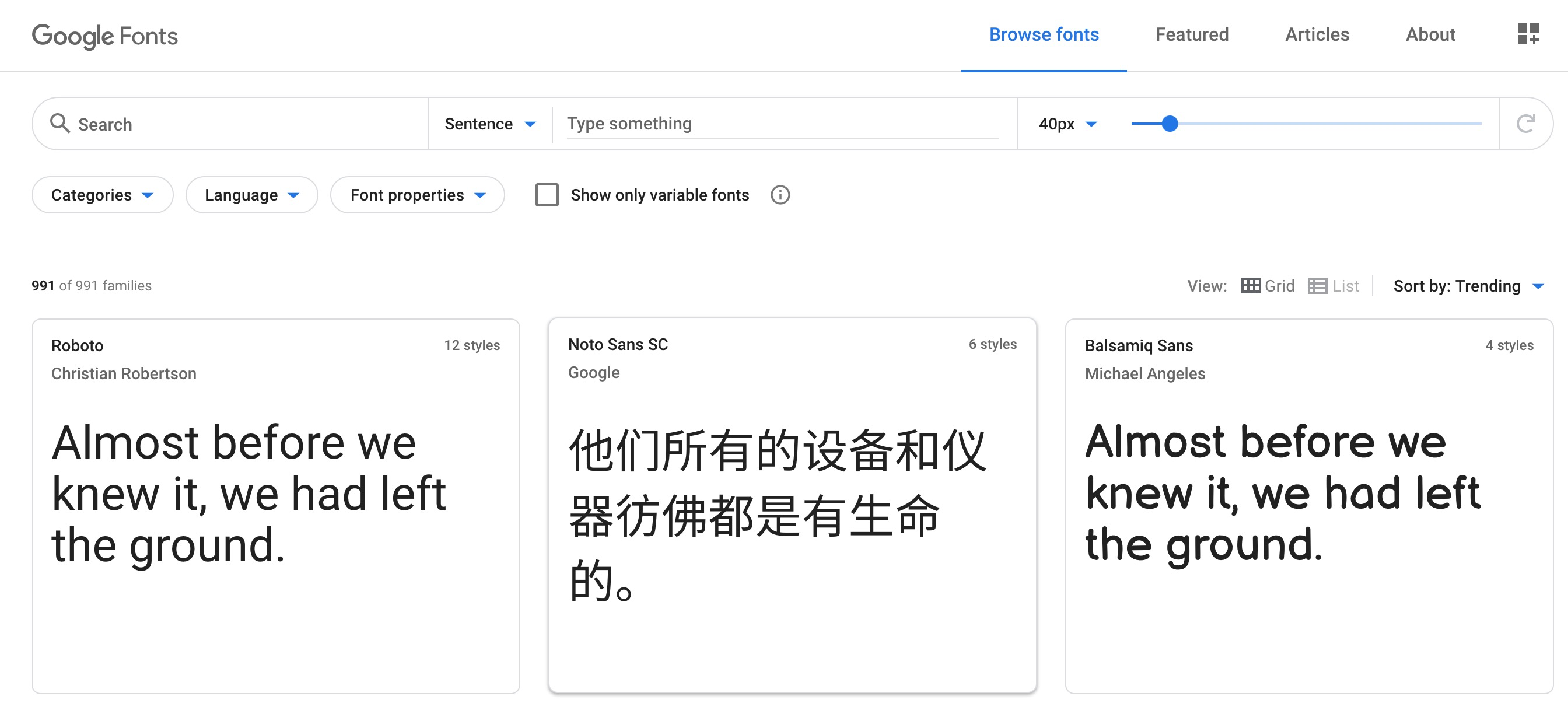
Task: Click variable fonts info icon
Action: pos(780,195)
